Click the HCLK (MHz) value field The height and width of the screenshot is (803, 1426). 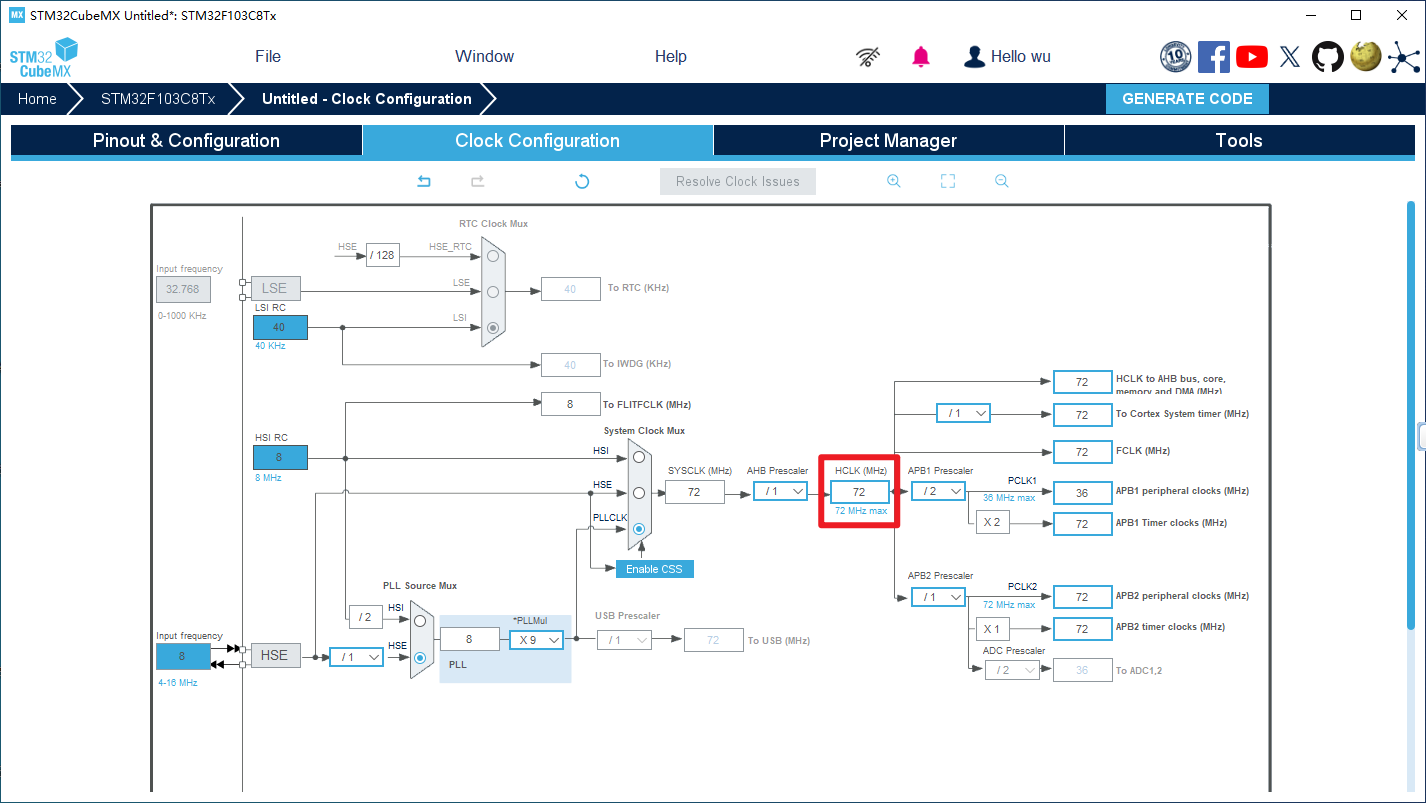pyautogui.click(x=859, y=492)
